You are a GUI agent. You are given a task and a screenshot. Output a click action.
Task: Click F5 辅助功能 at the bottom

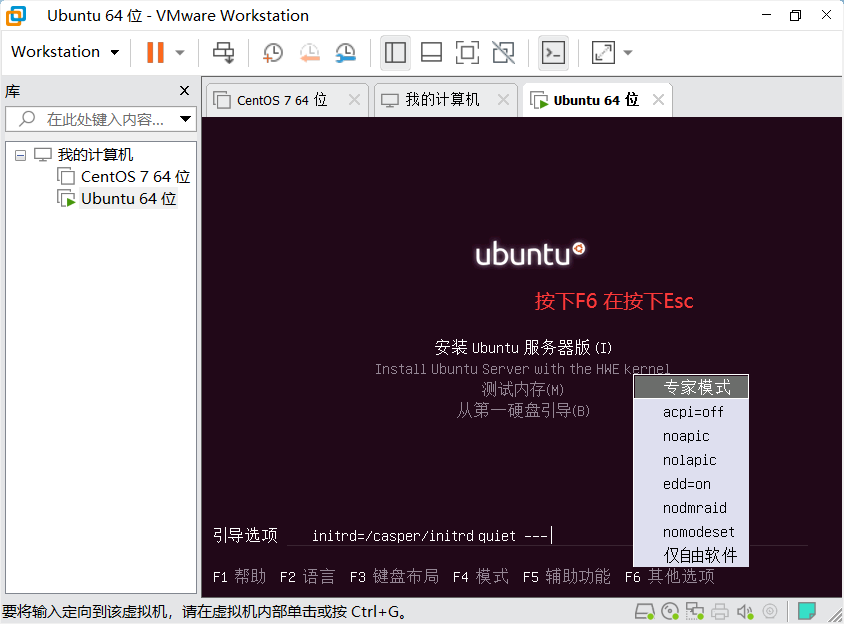(x=567, y=577)
